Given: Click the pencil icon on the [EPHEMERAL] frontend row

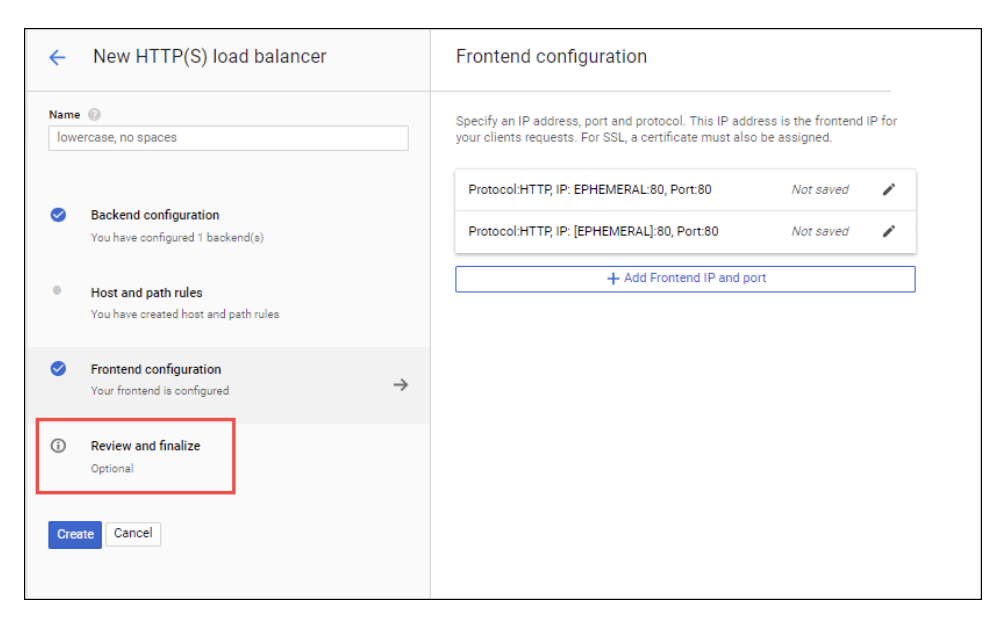Looking at the screenshot, I should [888, 231].
